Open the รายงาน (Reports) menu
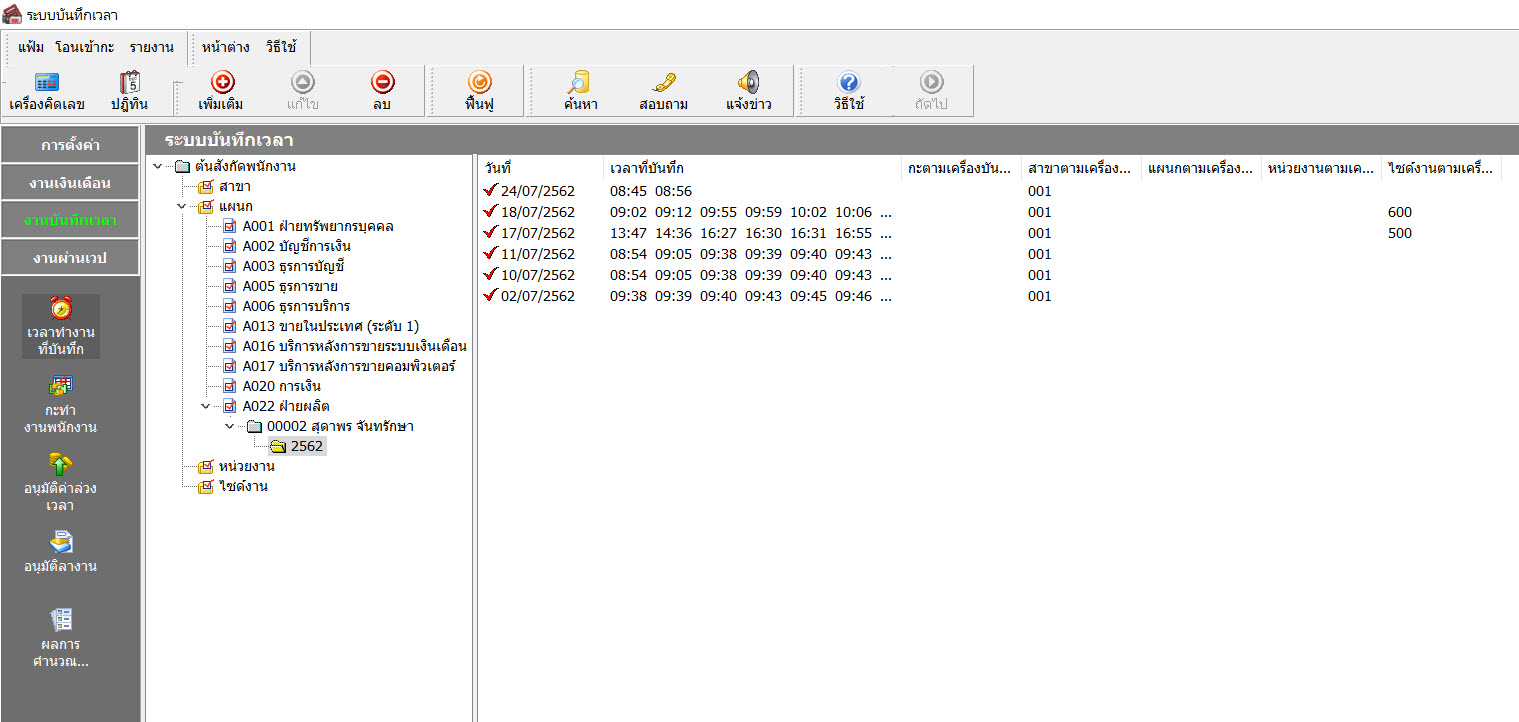Screen dimensions: 1519x722 pyautogui.click(x=151, y=47)
